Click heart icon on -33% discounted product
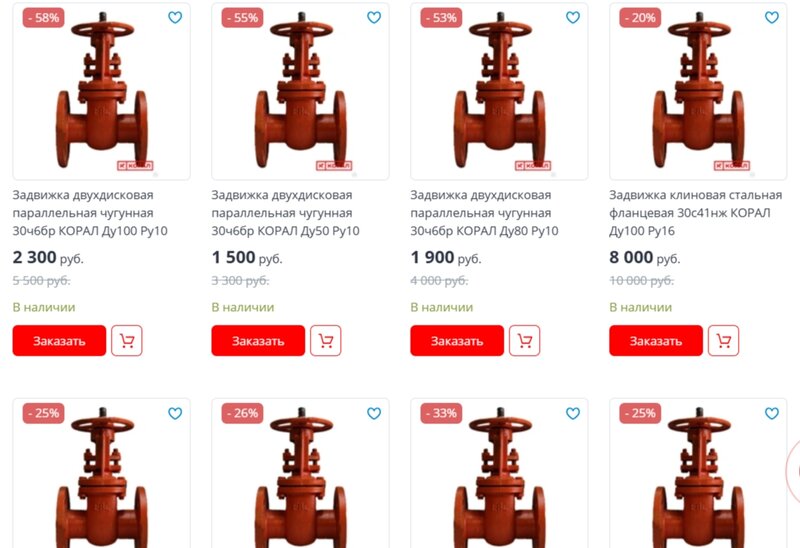Image resolution: width=800 pixels, height=548 pixels. [573, 413]
